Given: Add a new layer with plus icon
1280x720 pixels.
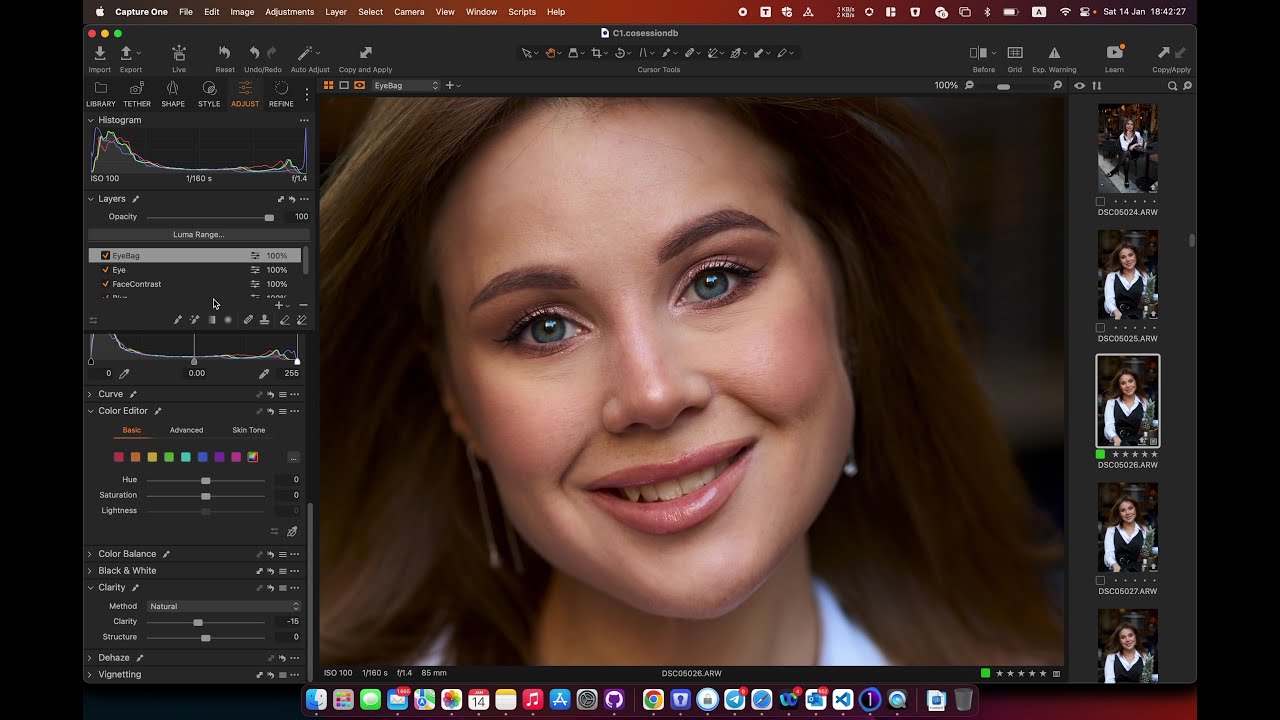Looking at the screenshot, I should coord(279,305).
